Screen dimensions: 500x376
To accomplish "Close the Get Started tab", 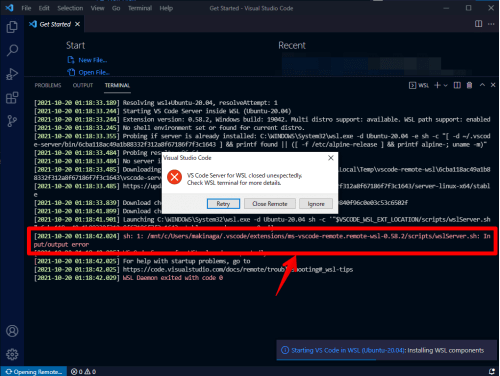I will [x=77, y=24].
